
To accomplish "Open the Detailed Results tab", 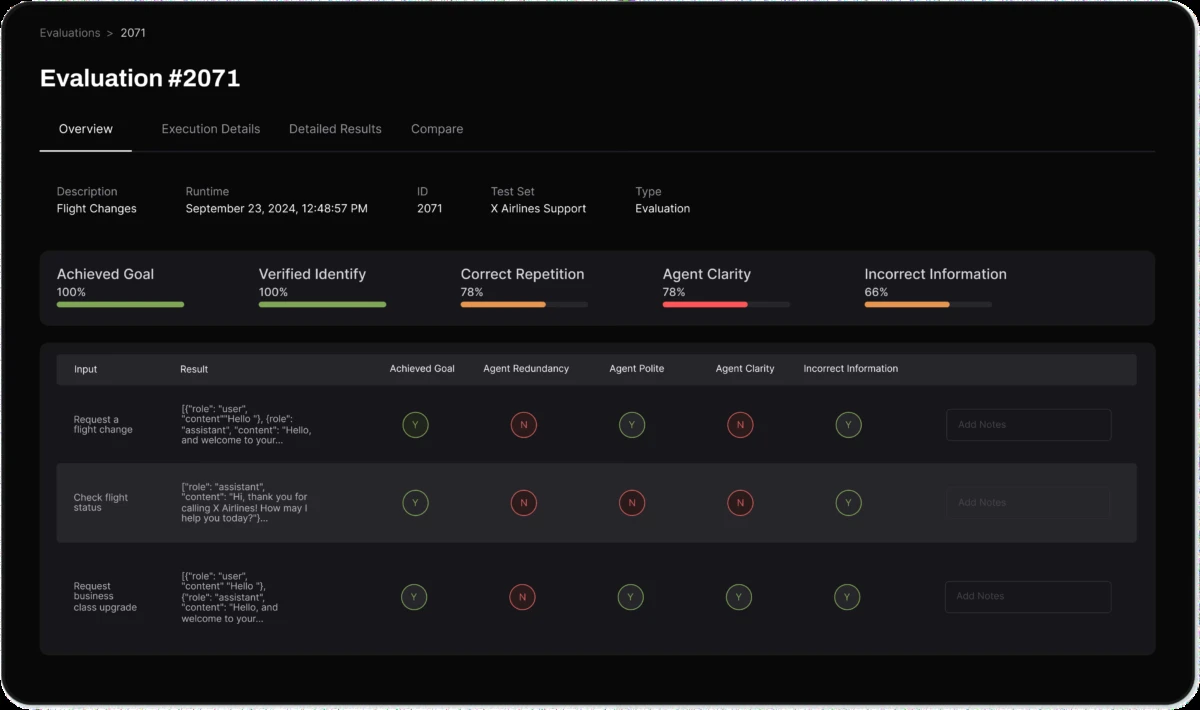I will (335, 129).
